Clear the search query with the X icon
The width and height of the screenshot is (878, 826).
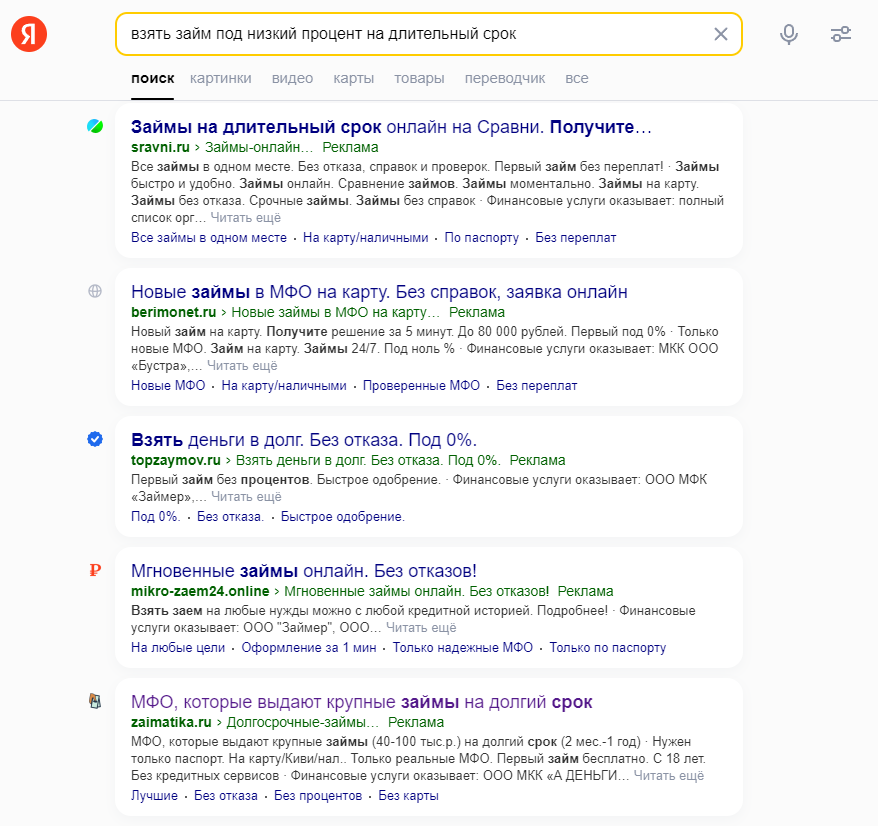coord(721,34)
